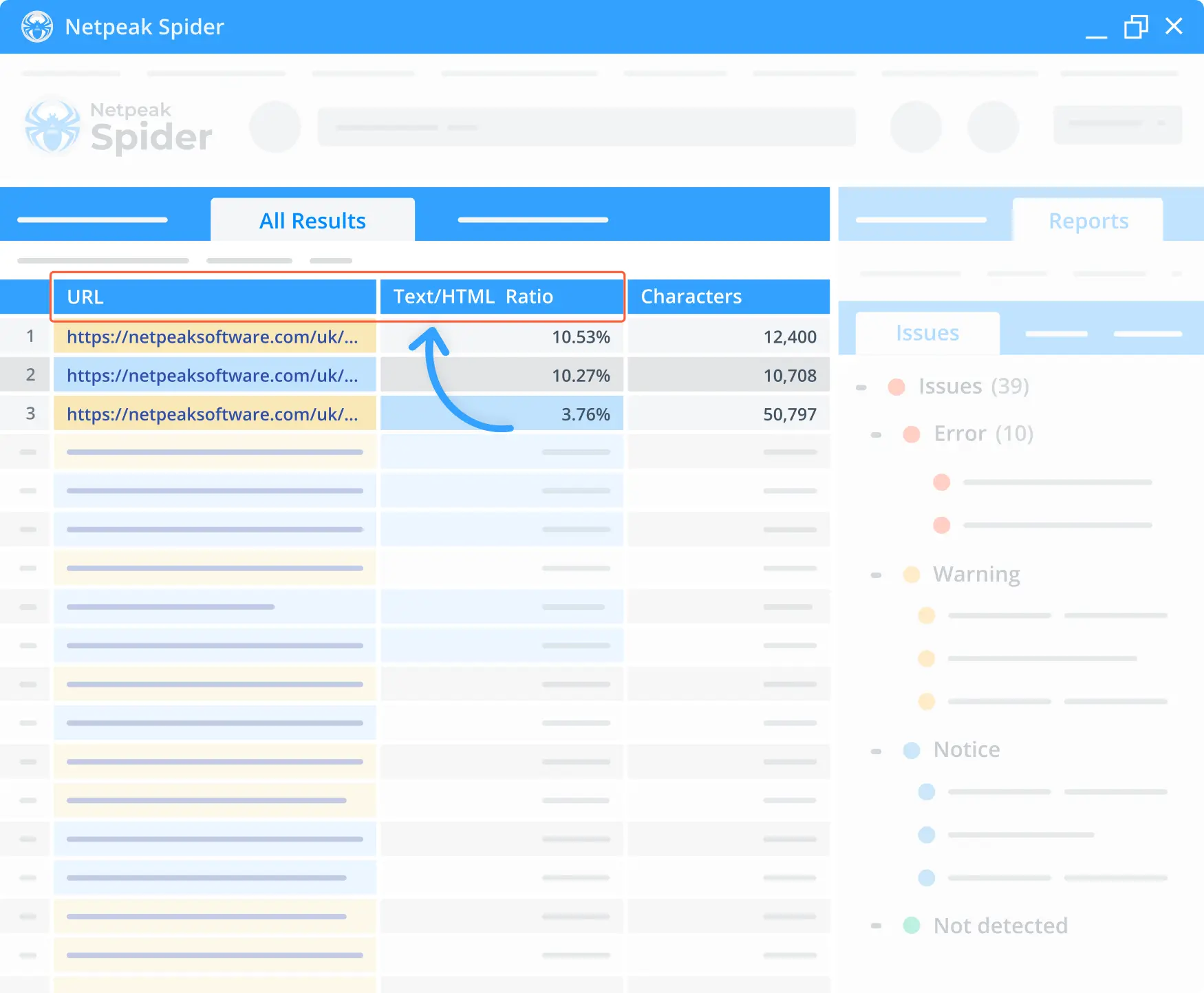Click the 10,708 characters cell
The width and height of the screenshot is (1204, 993).
[729, 375]
